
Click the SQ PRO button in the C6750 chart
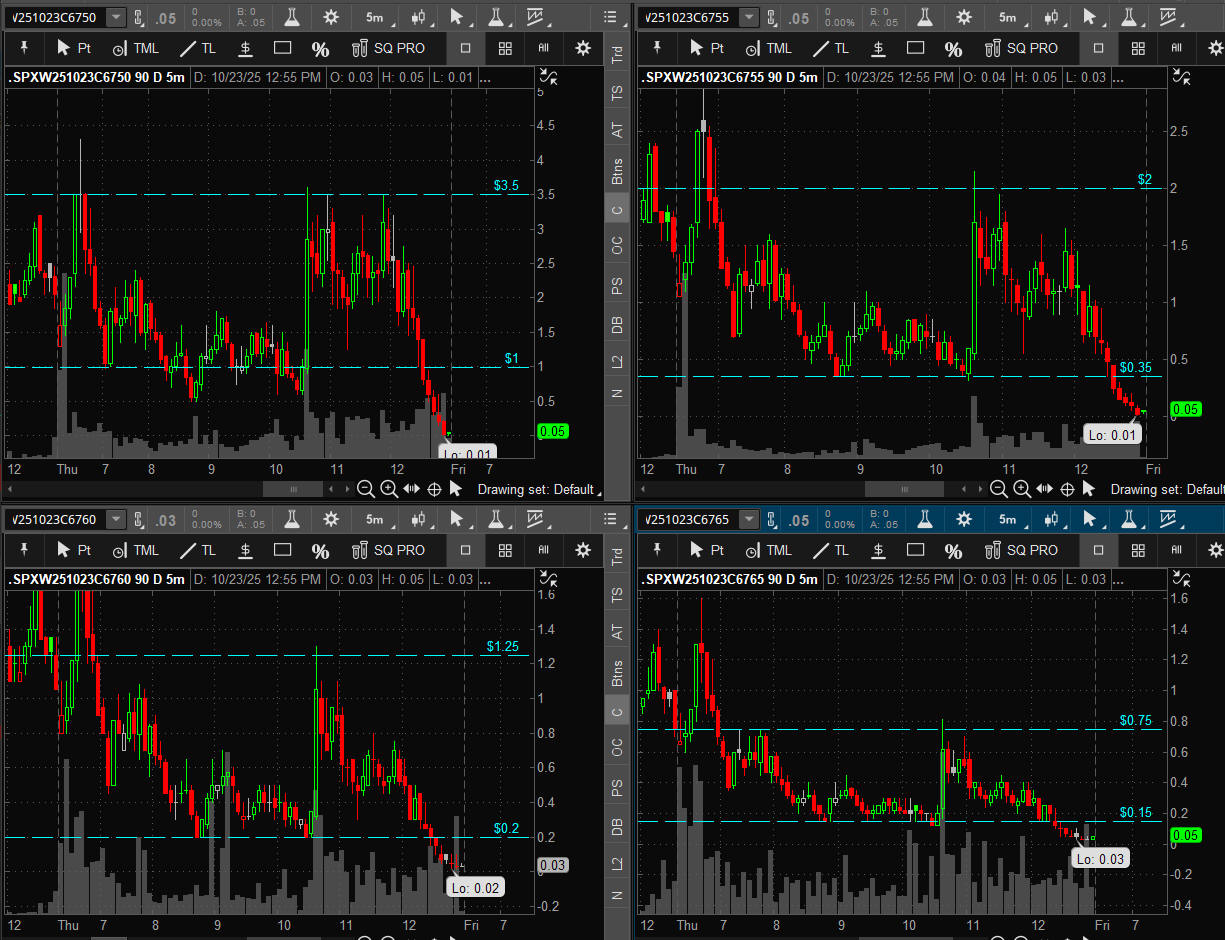coord(389,48)
